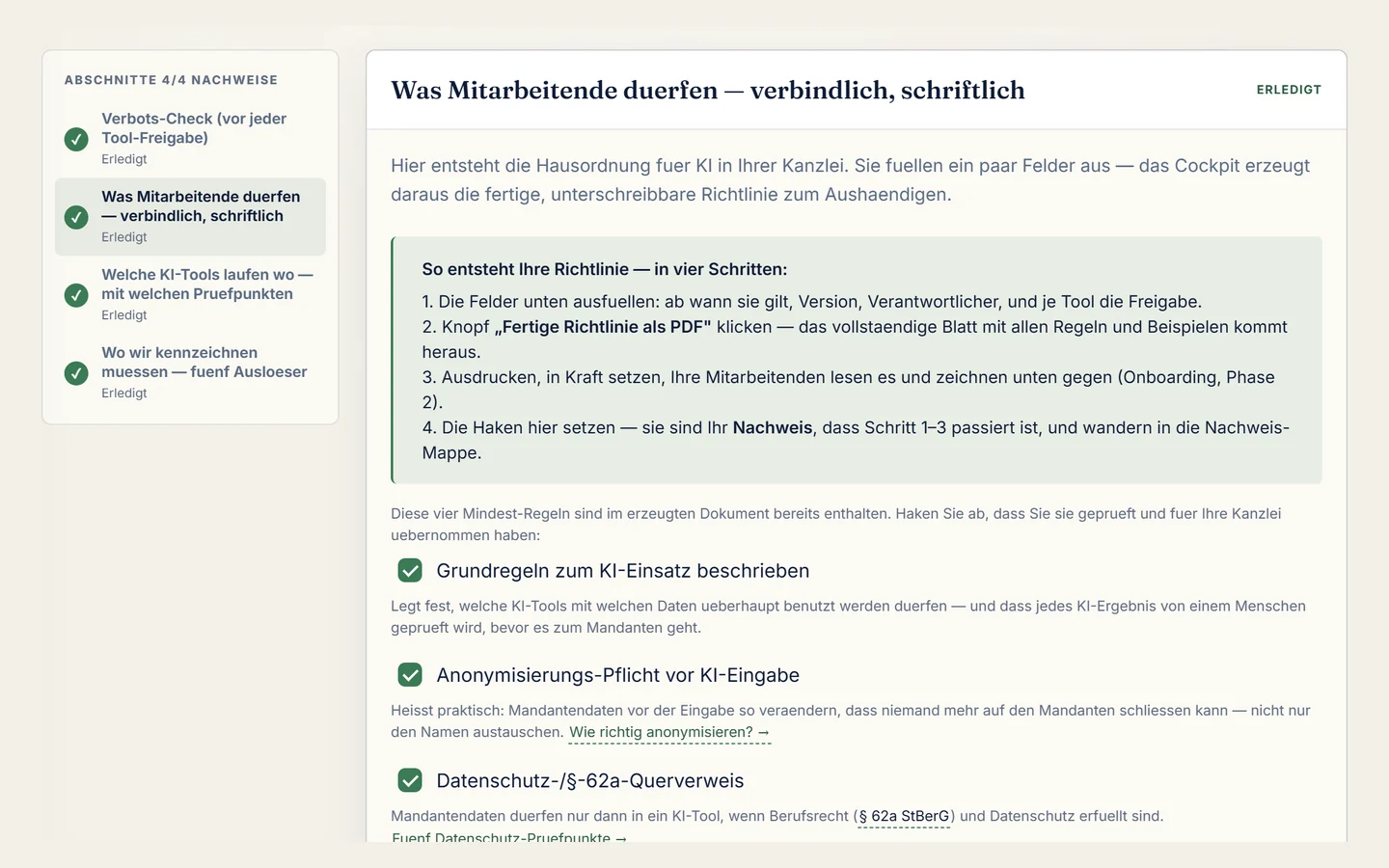Image resolution: width=1389 pixels, height=868 pixels.
Task: Follow the § 62a StBerG link
Action: pos(904,816)
